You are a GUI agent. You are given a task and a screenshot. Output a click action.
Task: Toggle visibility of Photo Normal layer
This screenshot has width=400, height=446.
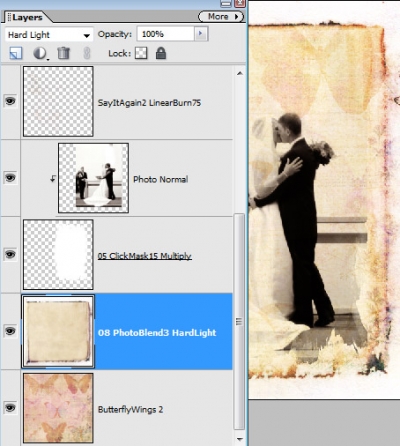pos(10,178)
